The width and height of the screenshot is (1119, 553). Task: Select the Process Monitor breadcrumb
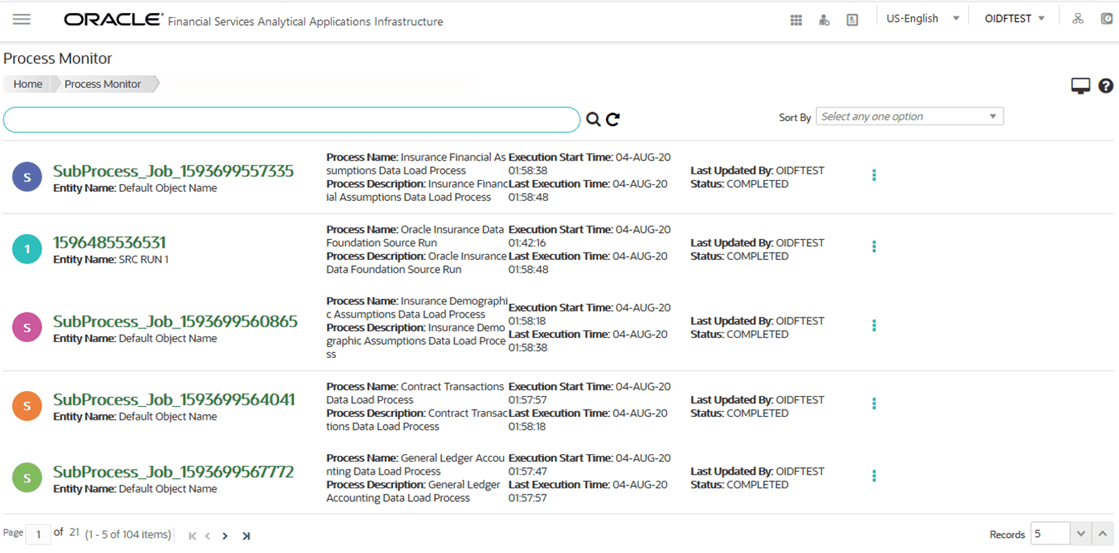coord(103,84)
